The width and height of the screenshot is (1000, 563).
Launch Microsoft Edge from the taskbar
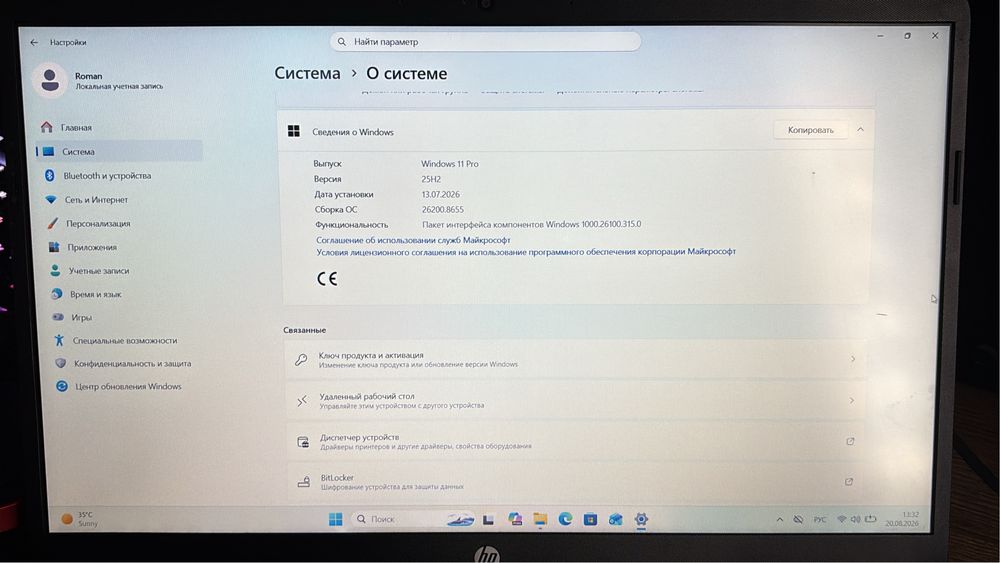point(565,519)
